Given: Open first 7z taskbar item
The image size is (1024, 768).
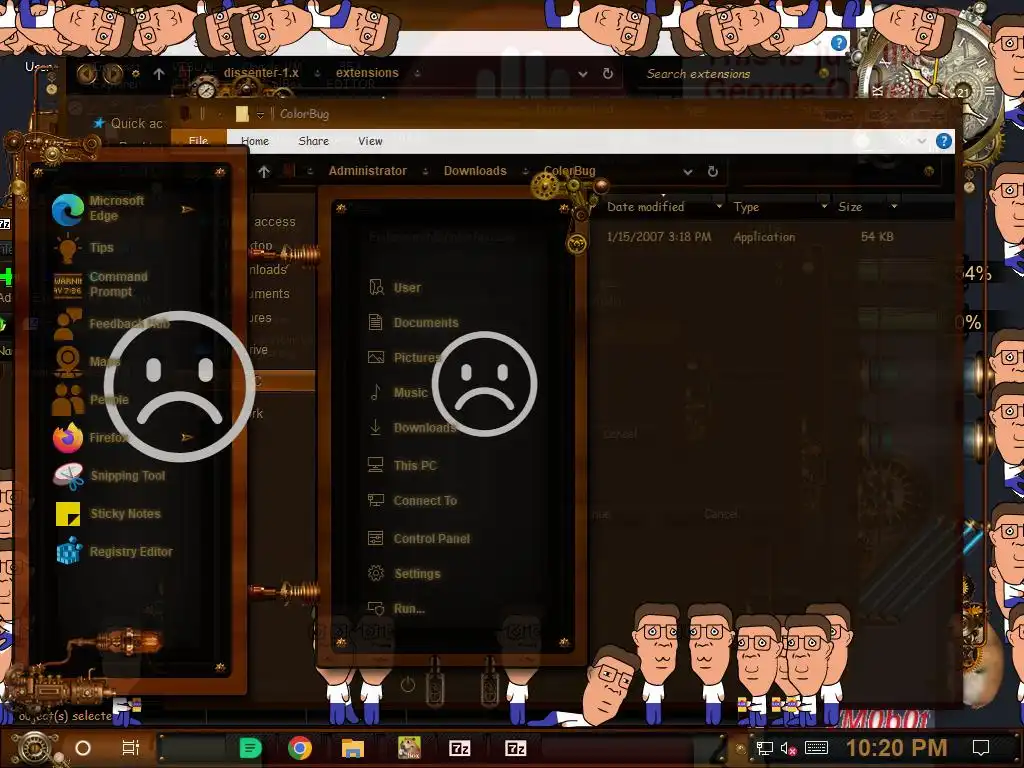Looking at the screenshot, I should (460, 748).
